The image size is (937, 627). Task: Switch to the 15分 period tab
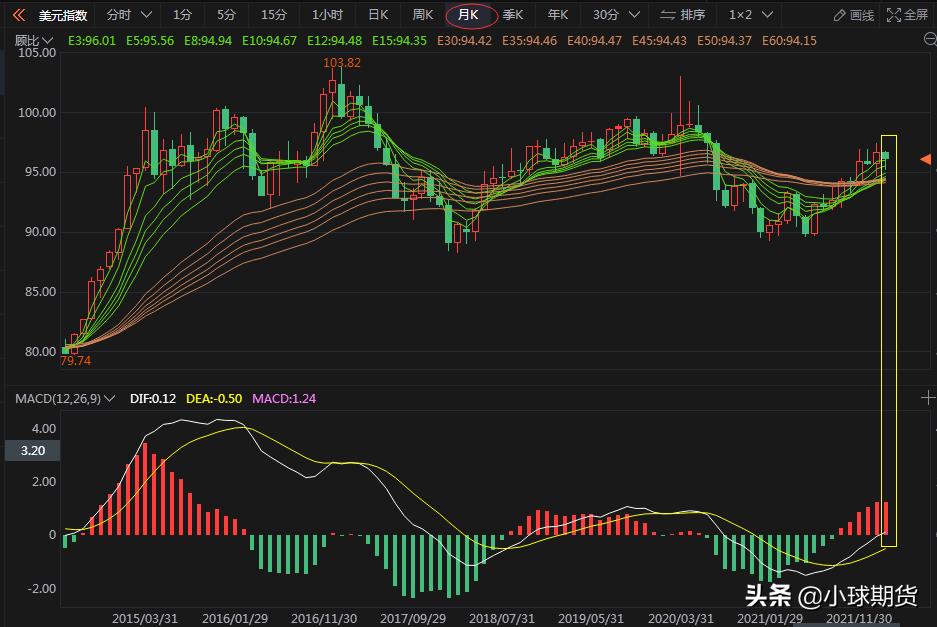pyautogui.click(x=274, y=15)
